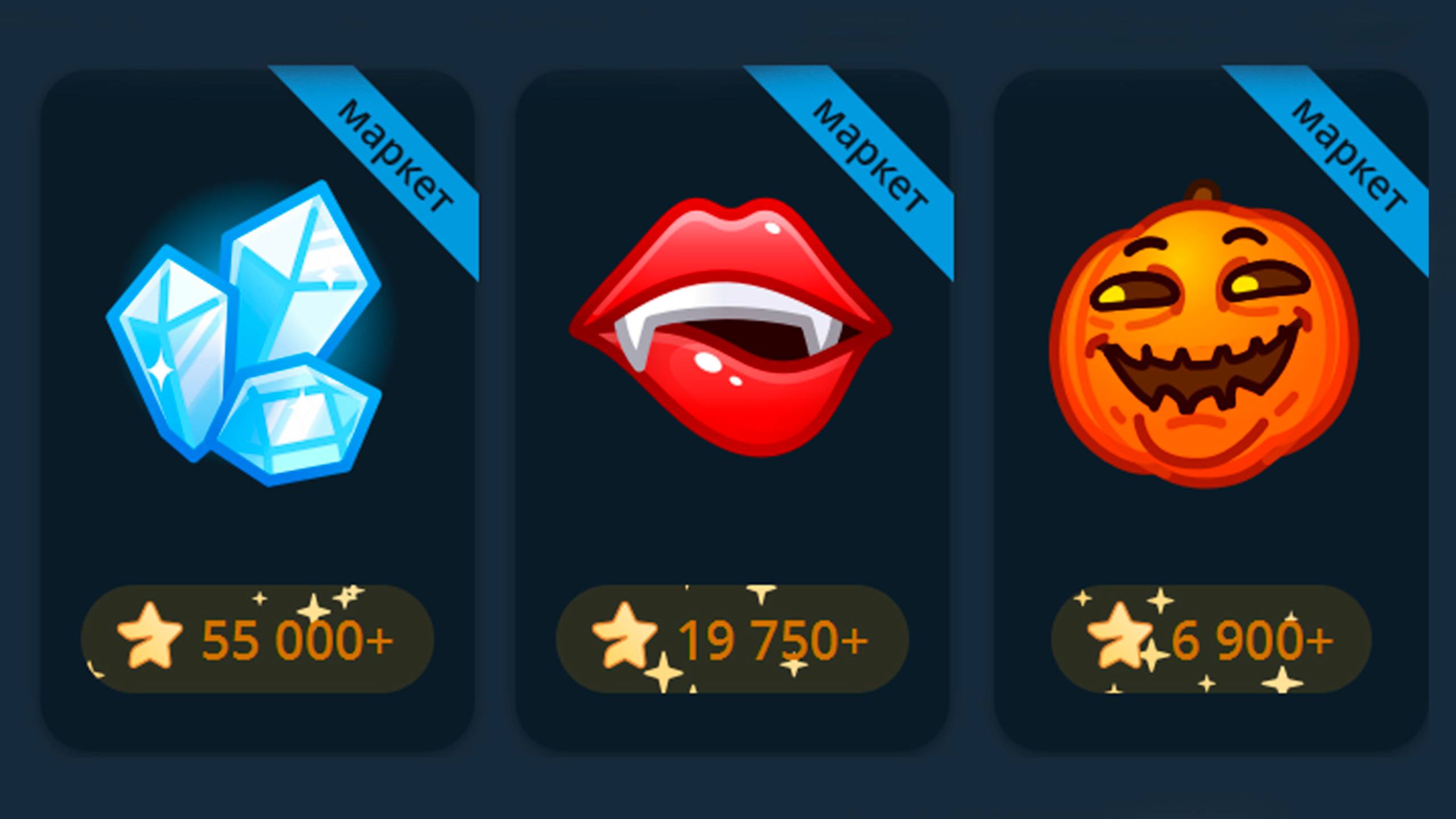Image resolution: width=1456 pixels, height=819 pixels.
Task: Click the 6 900+ price text
Action: [1252, 640]
